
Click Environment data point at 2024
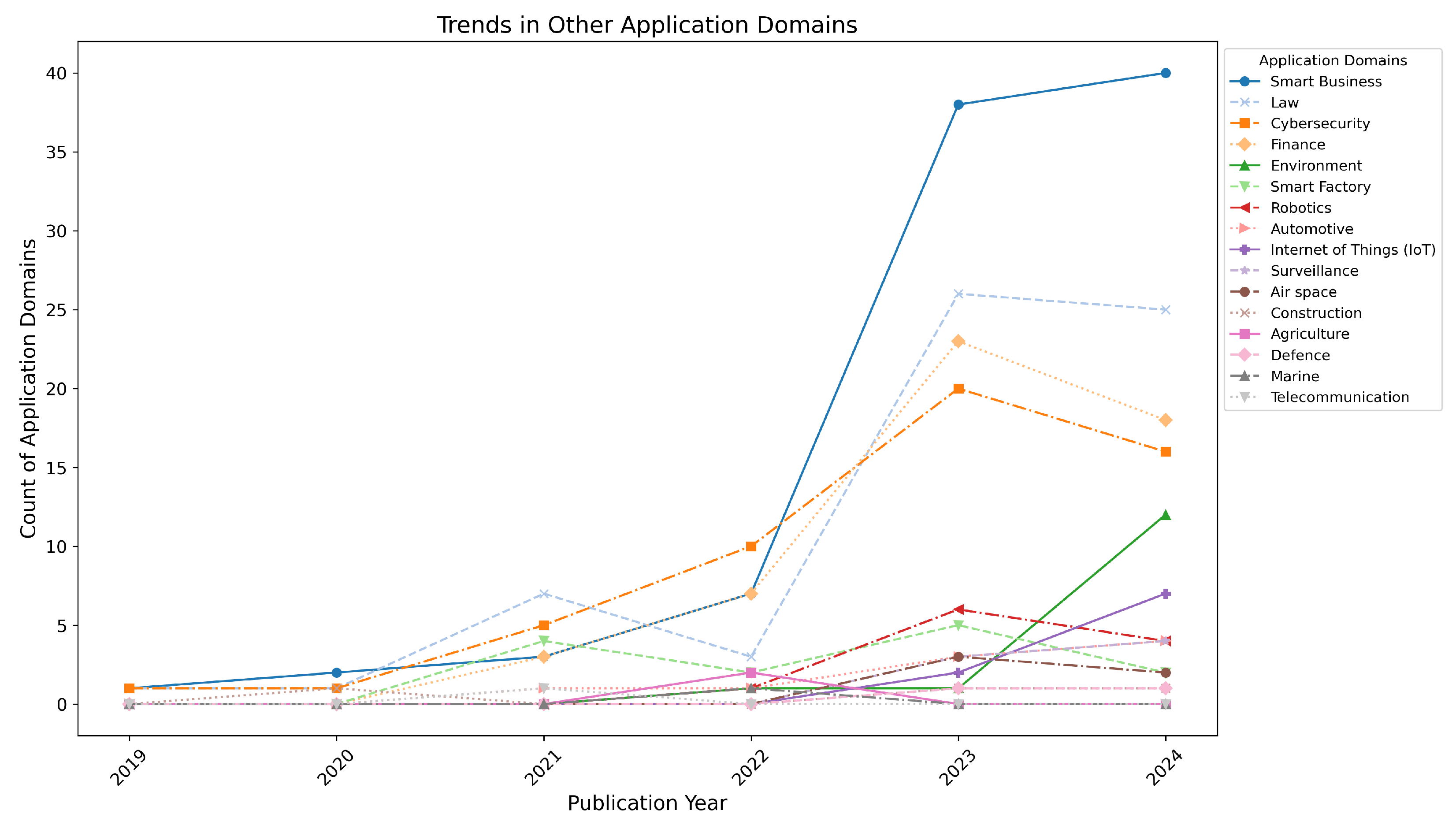1165,515
